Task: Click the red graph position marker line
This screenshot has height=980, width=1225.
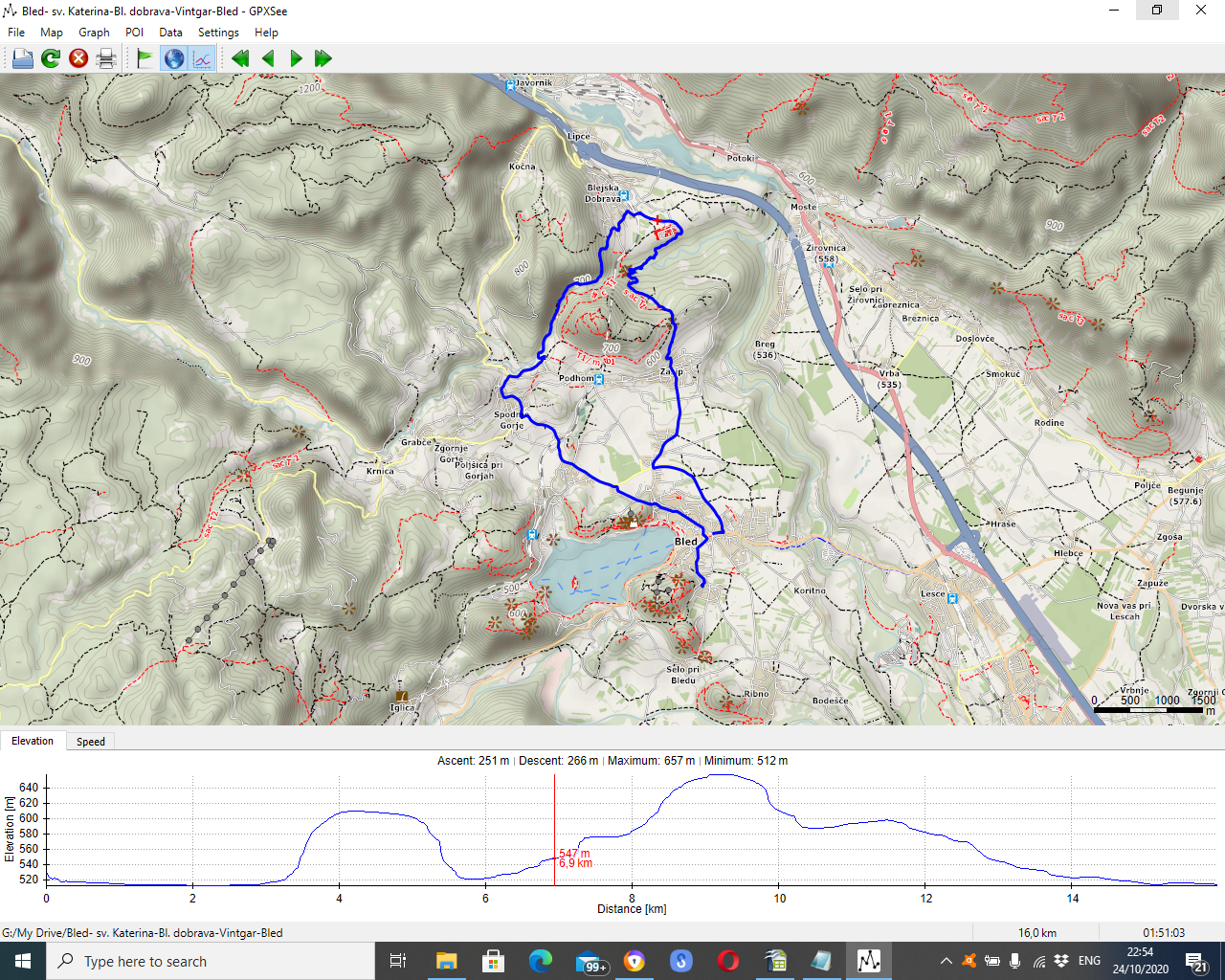Action: (554, 823)
